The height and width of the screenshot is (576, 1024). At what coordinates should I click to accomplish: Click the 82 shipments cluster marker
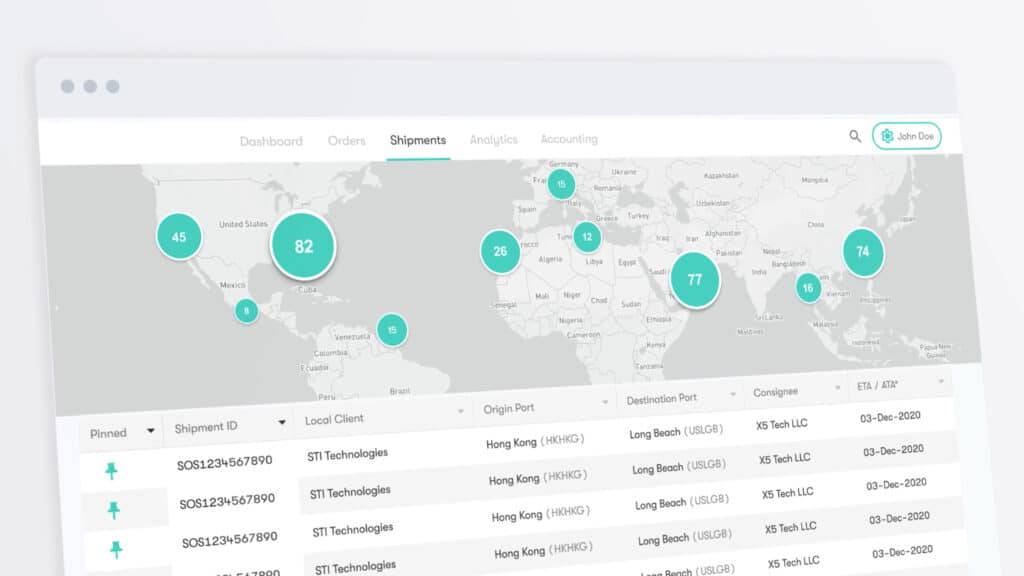click(x=303, y=246)
